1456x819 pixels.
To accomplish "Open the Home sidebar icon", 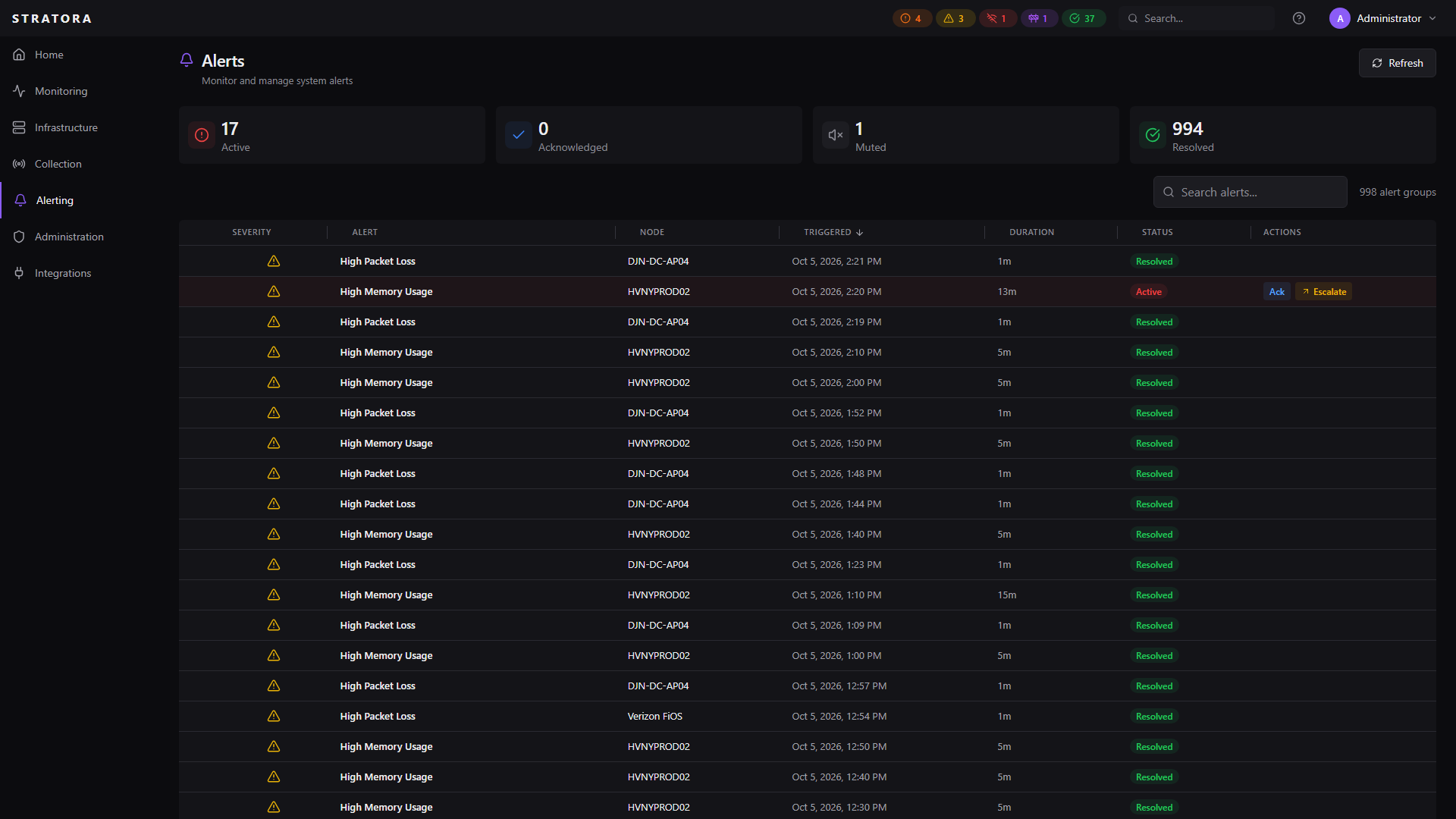I will (x=19, y=55).
